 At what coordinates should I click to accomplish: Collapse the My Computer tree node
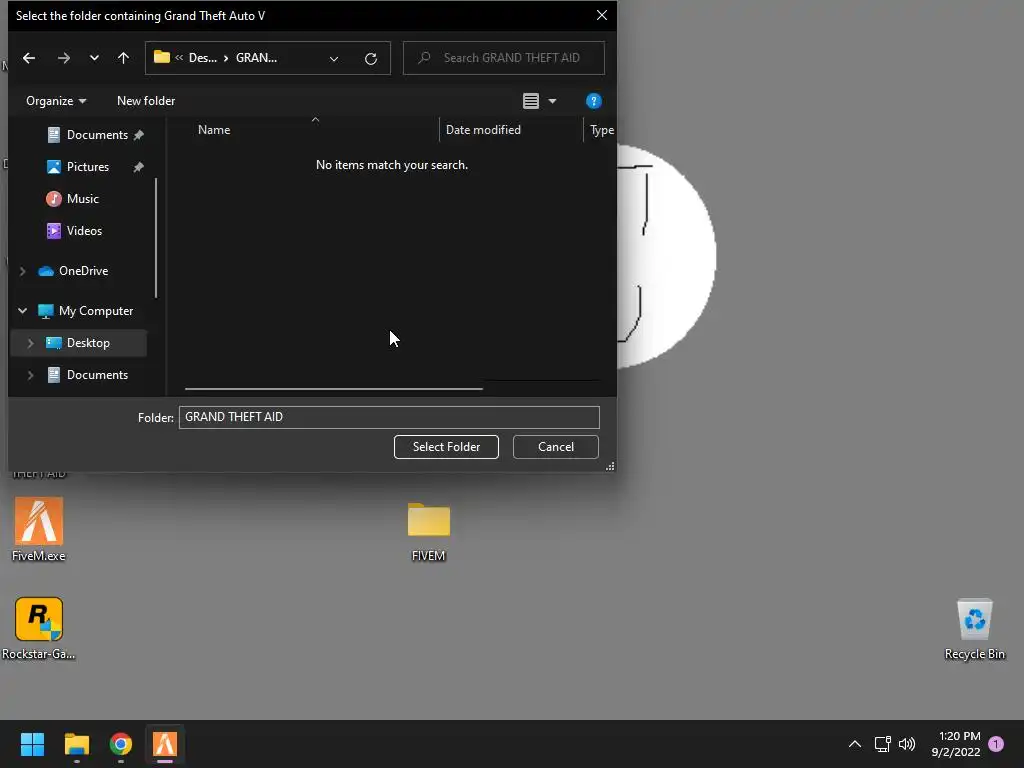(x=22, y=311)
